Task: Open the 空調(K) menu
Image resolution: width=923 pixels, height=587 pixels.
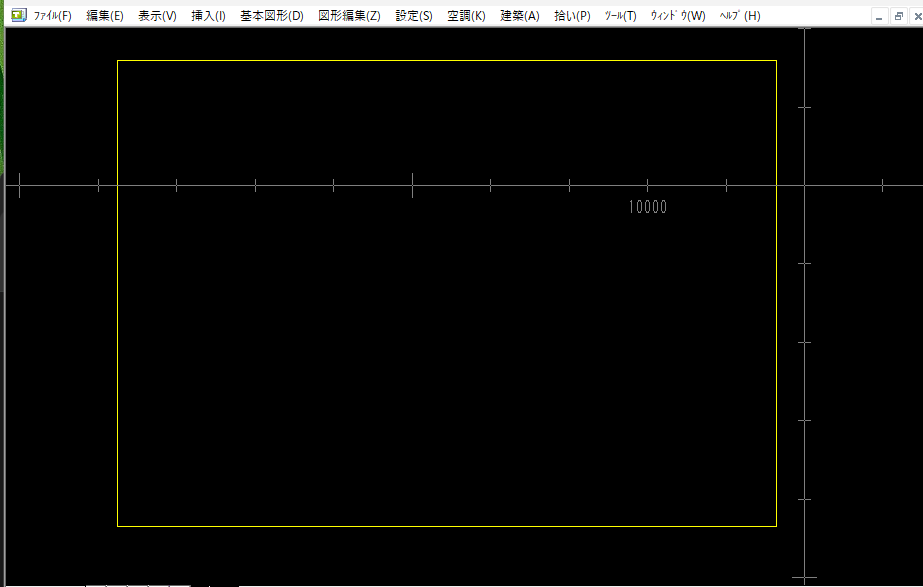Action: [466, 16]
